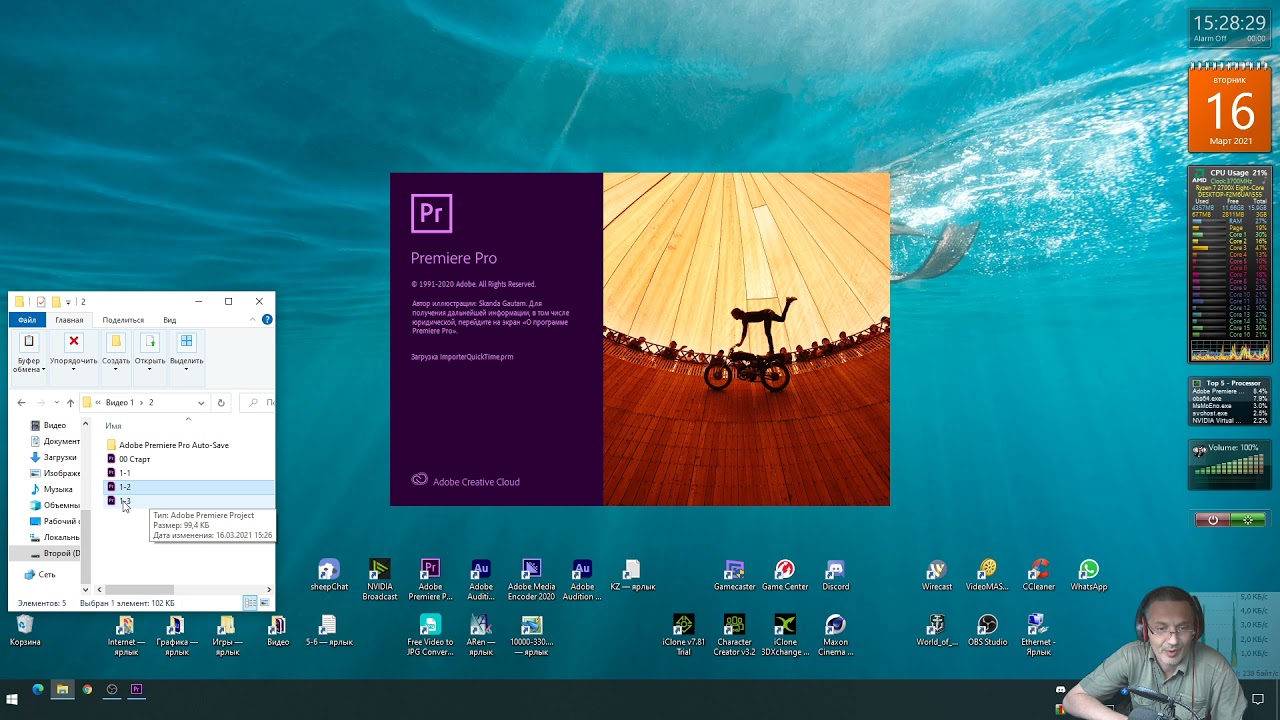
Task: Select the Игры shortcut on the desktop
Action: [x=227, y=635]
